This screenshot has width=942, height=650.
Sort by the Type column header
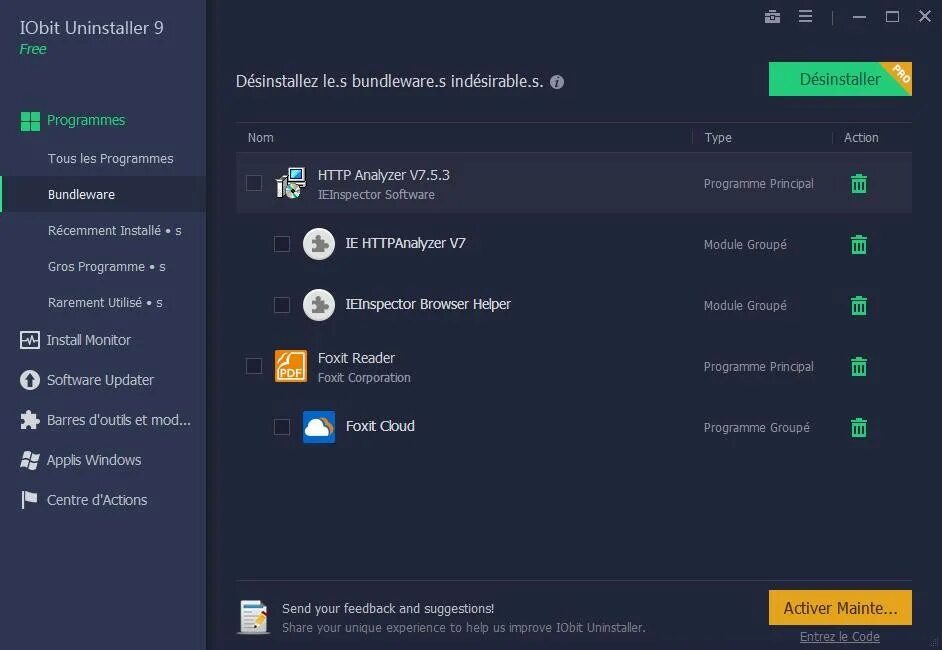[718, 138]
